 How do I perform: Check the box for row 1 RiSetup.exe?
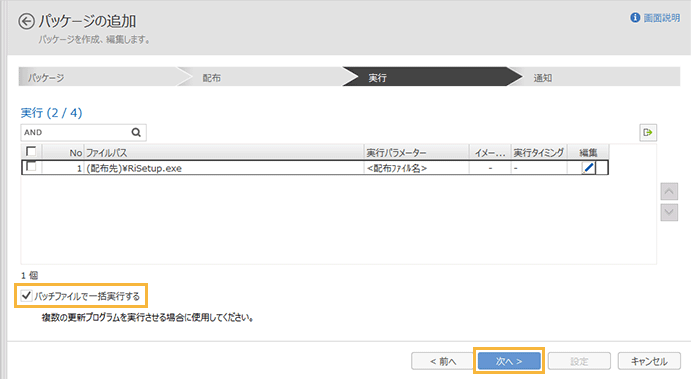31,167
